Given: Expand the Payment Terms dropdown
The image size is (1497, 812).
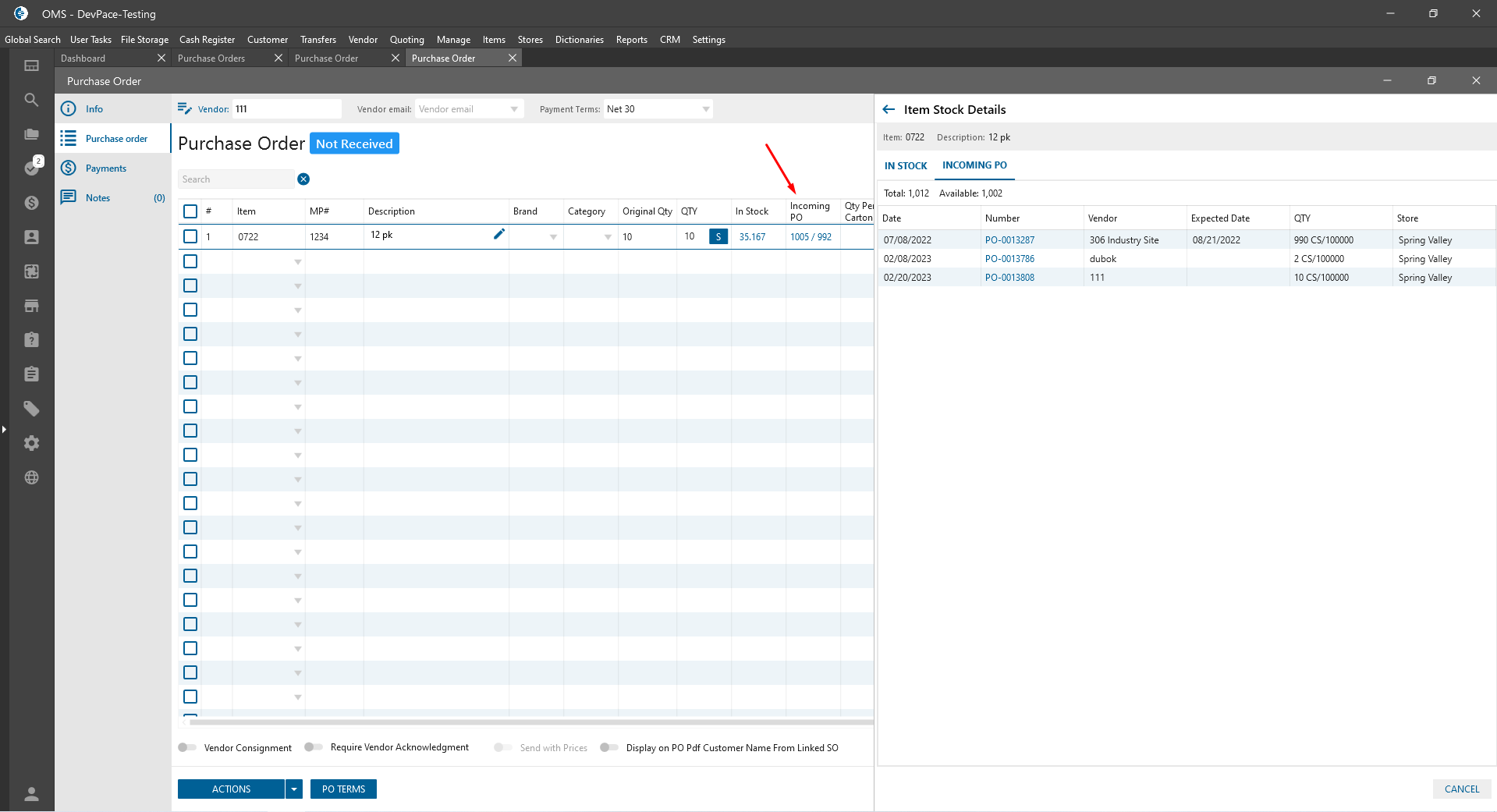Looking at the screenshot, I should [x=705, y=109].
